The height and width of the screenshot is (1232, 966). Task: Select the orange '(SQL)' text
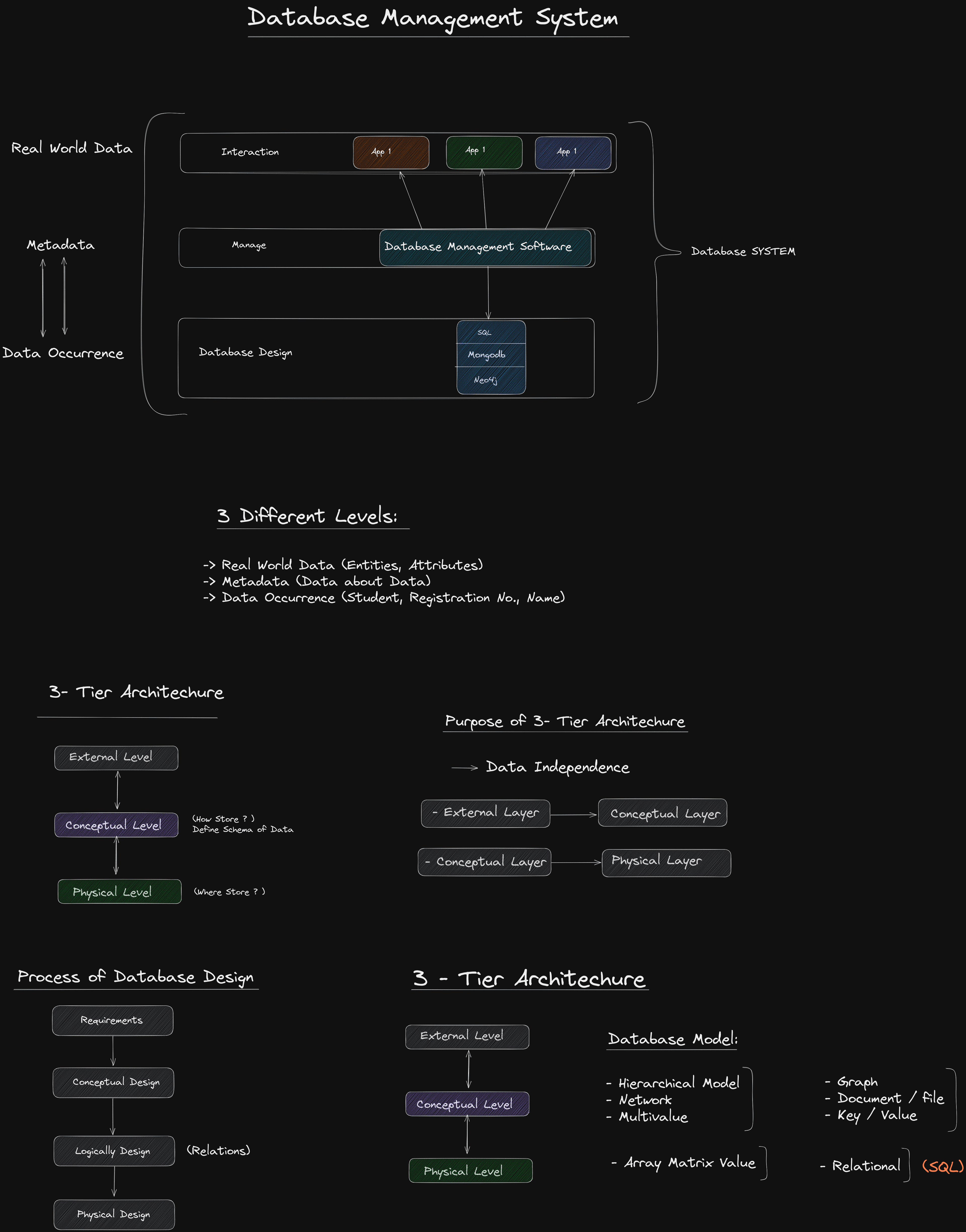point(943,1166)
